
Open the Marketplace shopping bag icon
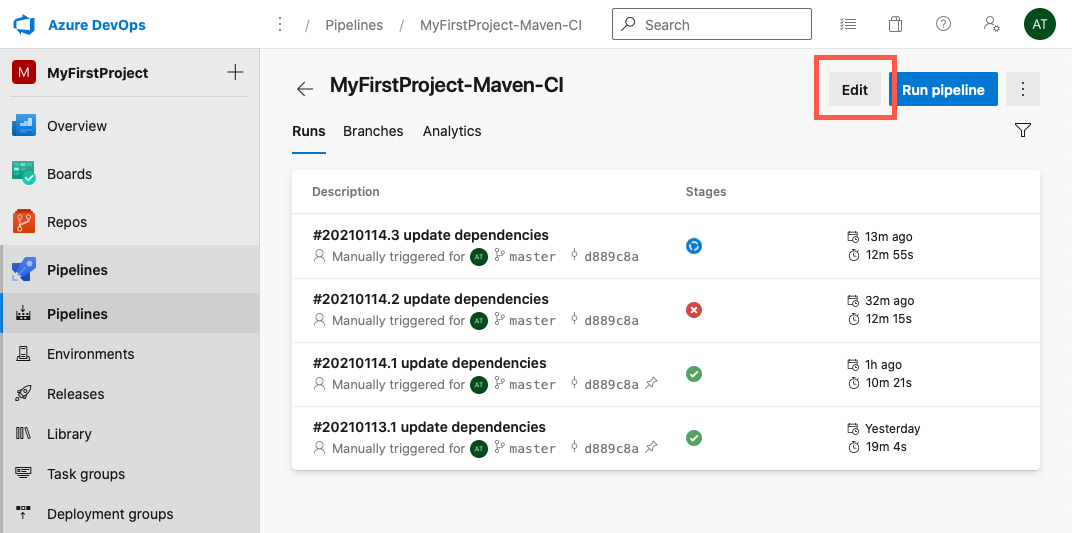tap(895, 25)
